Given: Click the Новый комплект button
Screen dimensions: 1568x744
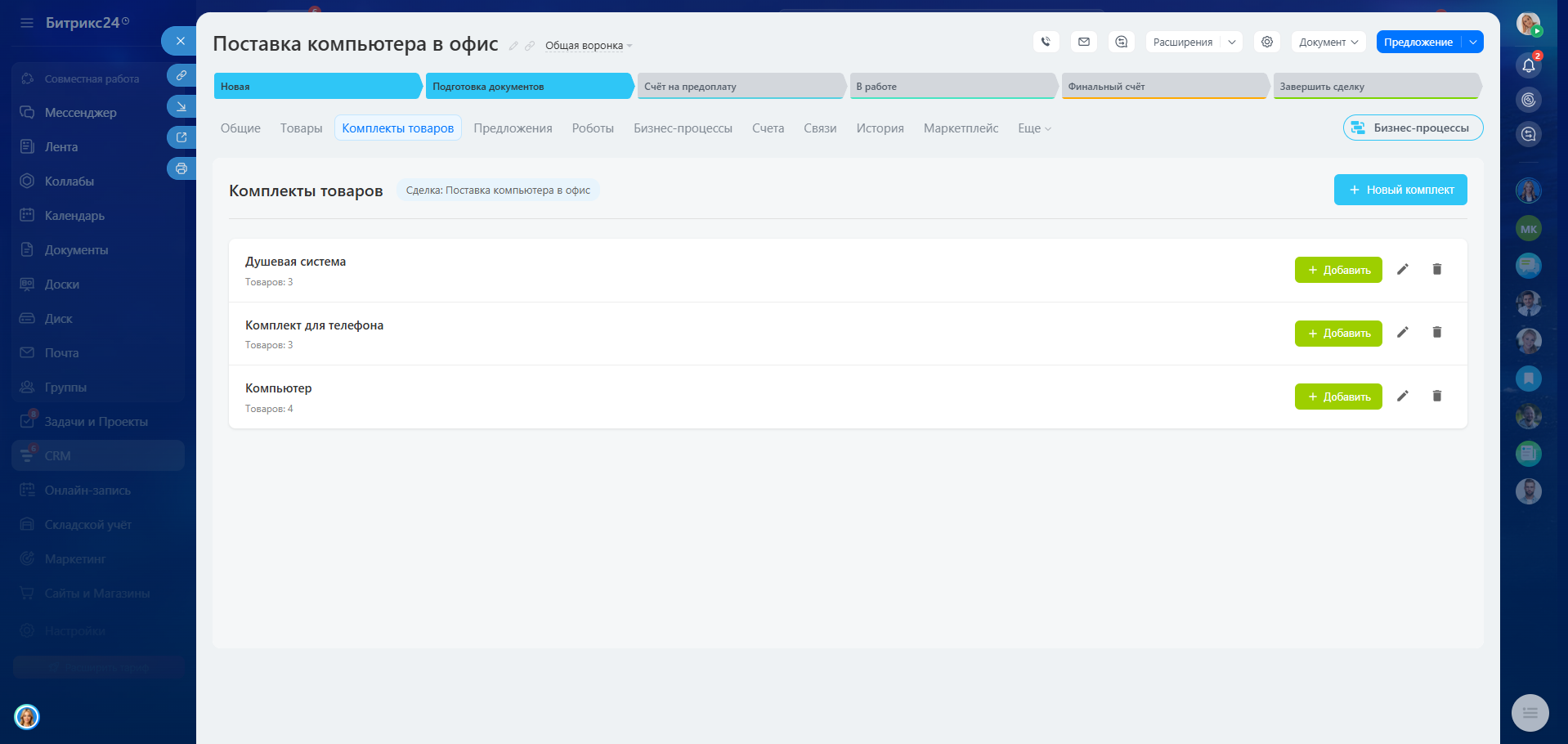Looking at the screenshot, I should tap(1400, 190).
